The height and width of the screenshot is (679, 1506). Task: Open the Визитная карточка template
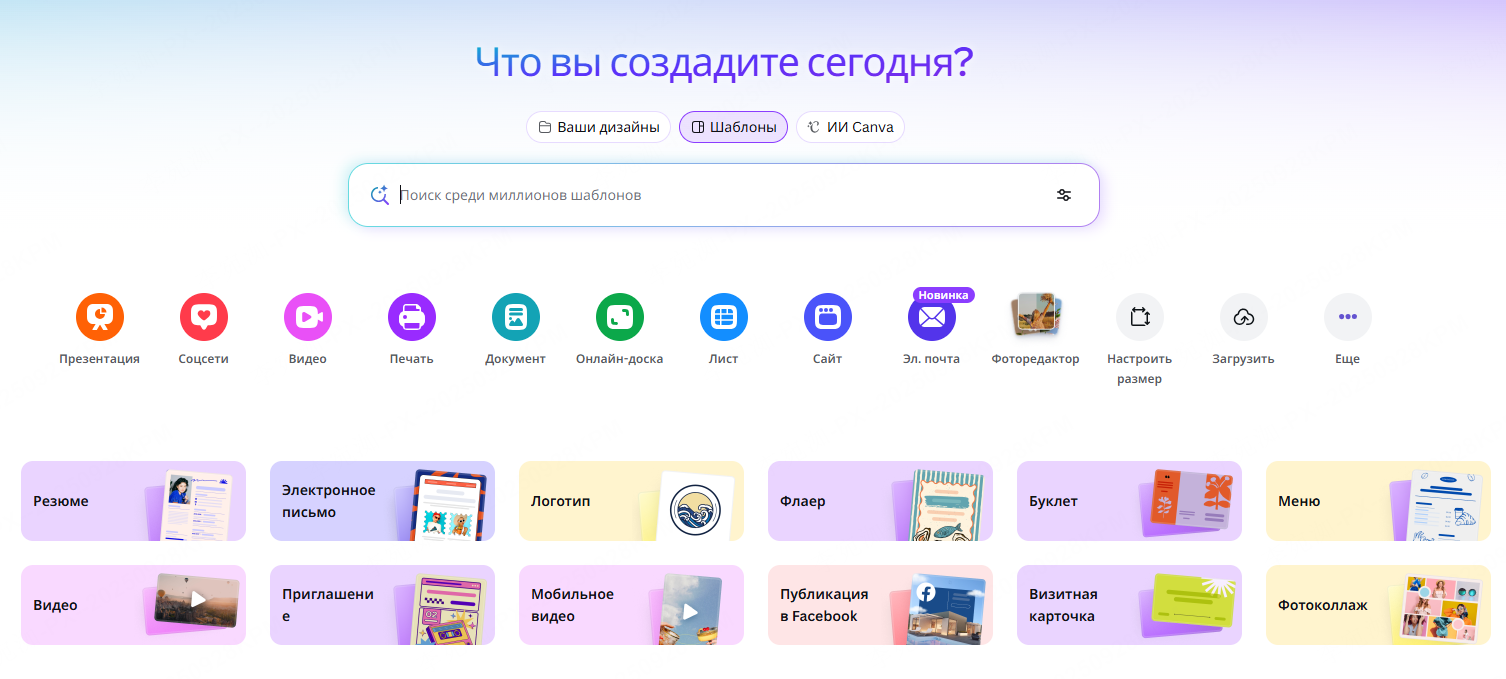(1129, 605)
